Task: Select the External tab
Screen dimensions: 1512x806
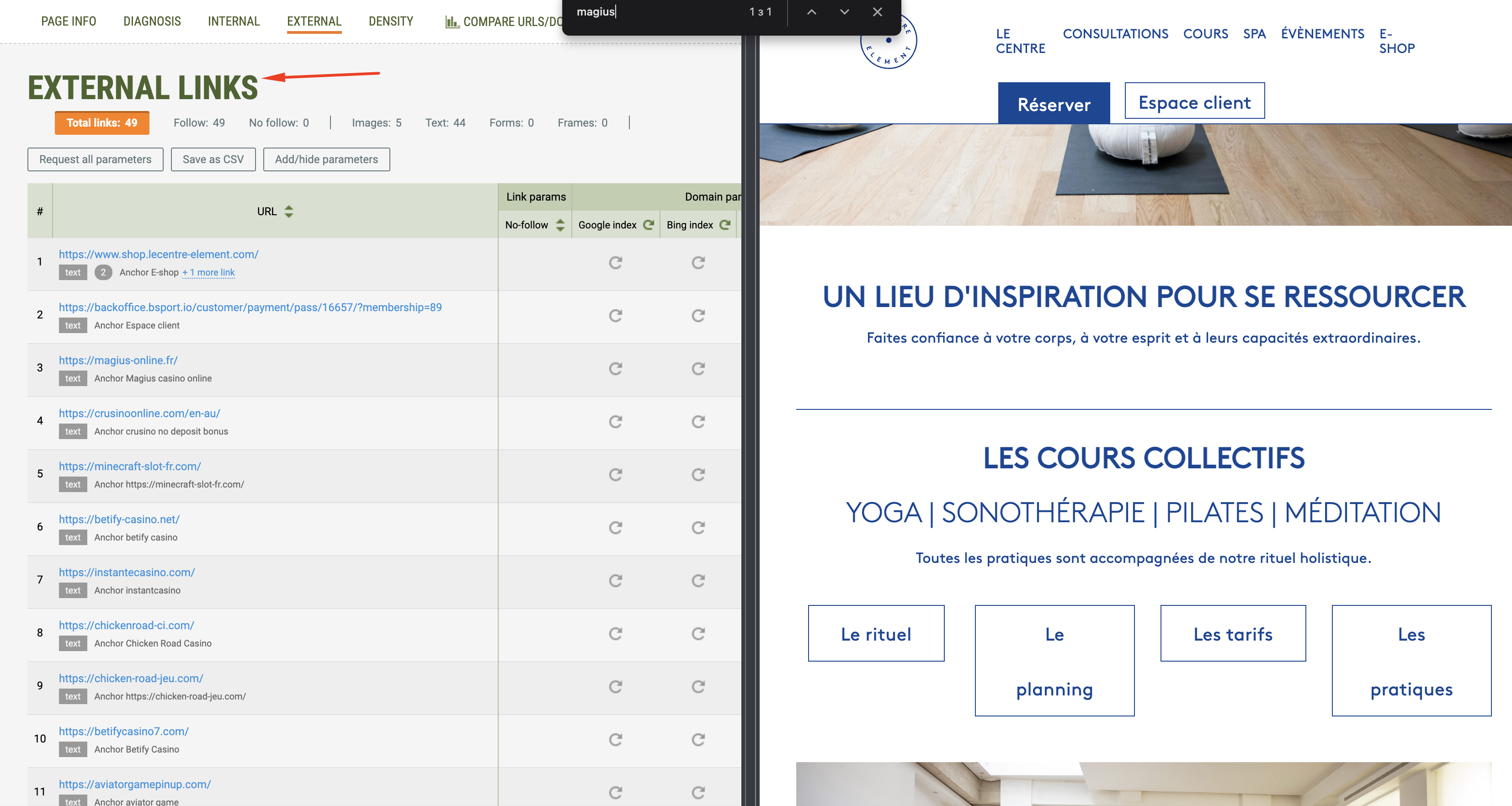Action: point(314,21)
